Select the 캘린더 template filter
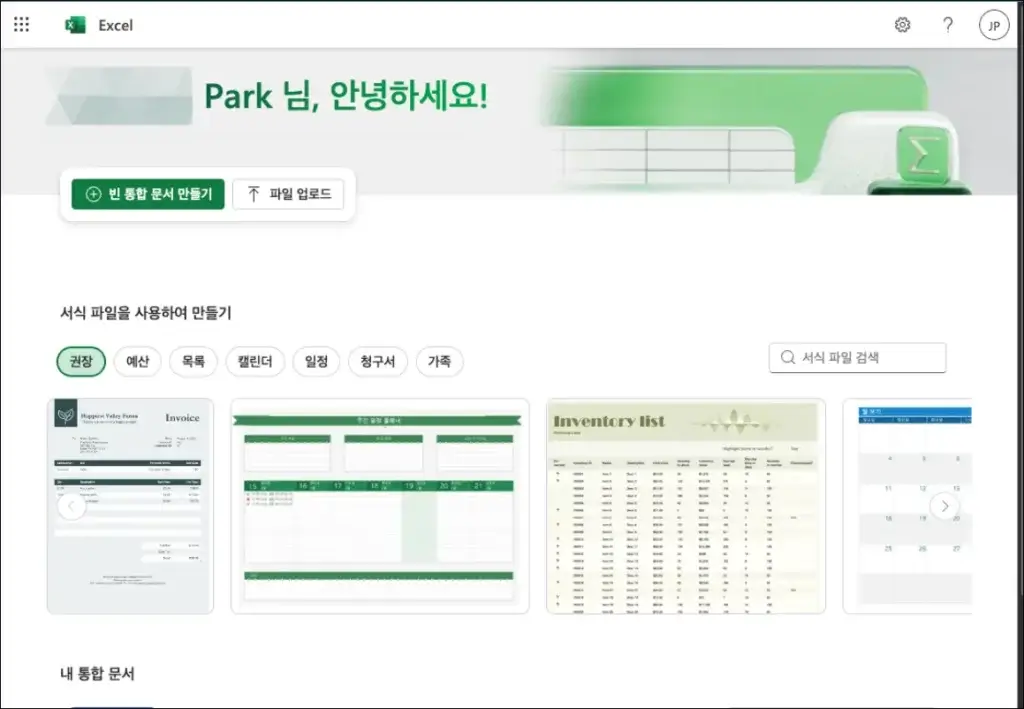 [x=255, y=361]
